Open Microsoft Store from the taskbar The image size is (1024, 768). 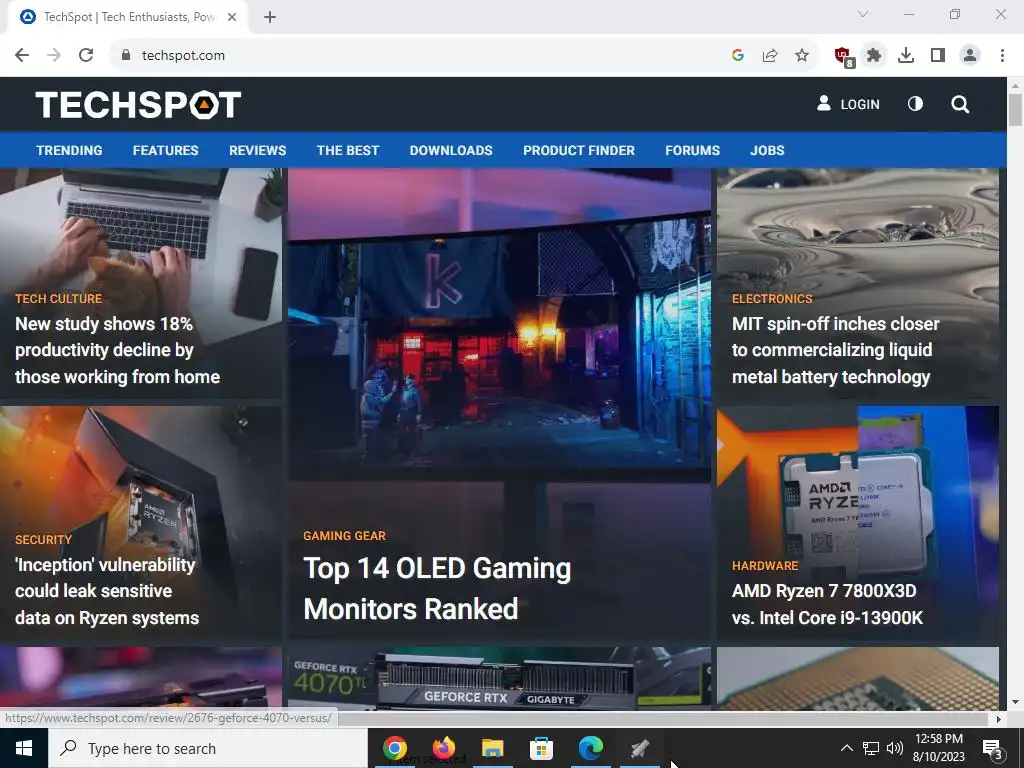pyautogui.click(x=541, y=748)
